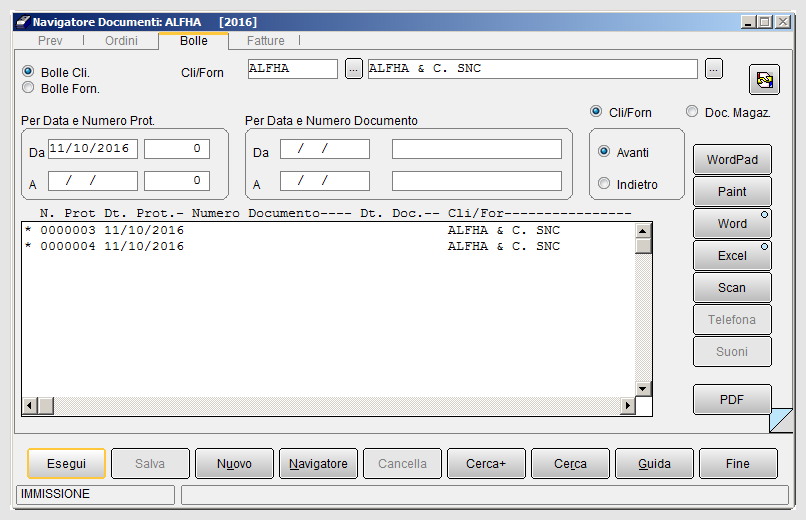Click the document transfer icon at top right
This screenshot has height=520, width=806.
pos(764,80)
